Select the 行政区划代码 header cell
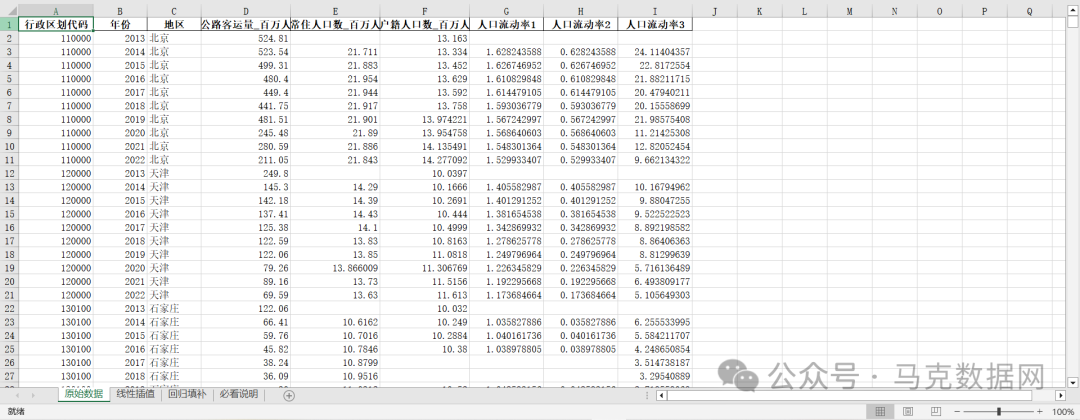This screenshot has height=420, width=1080. click(x=56, y=24)
